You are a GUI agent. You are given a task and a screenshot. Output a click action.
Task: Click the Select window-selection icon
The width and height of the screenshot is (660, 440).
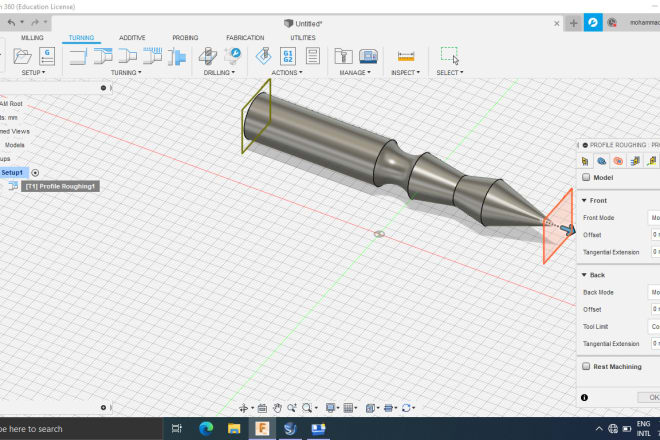450,56
